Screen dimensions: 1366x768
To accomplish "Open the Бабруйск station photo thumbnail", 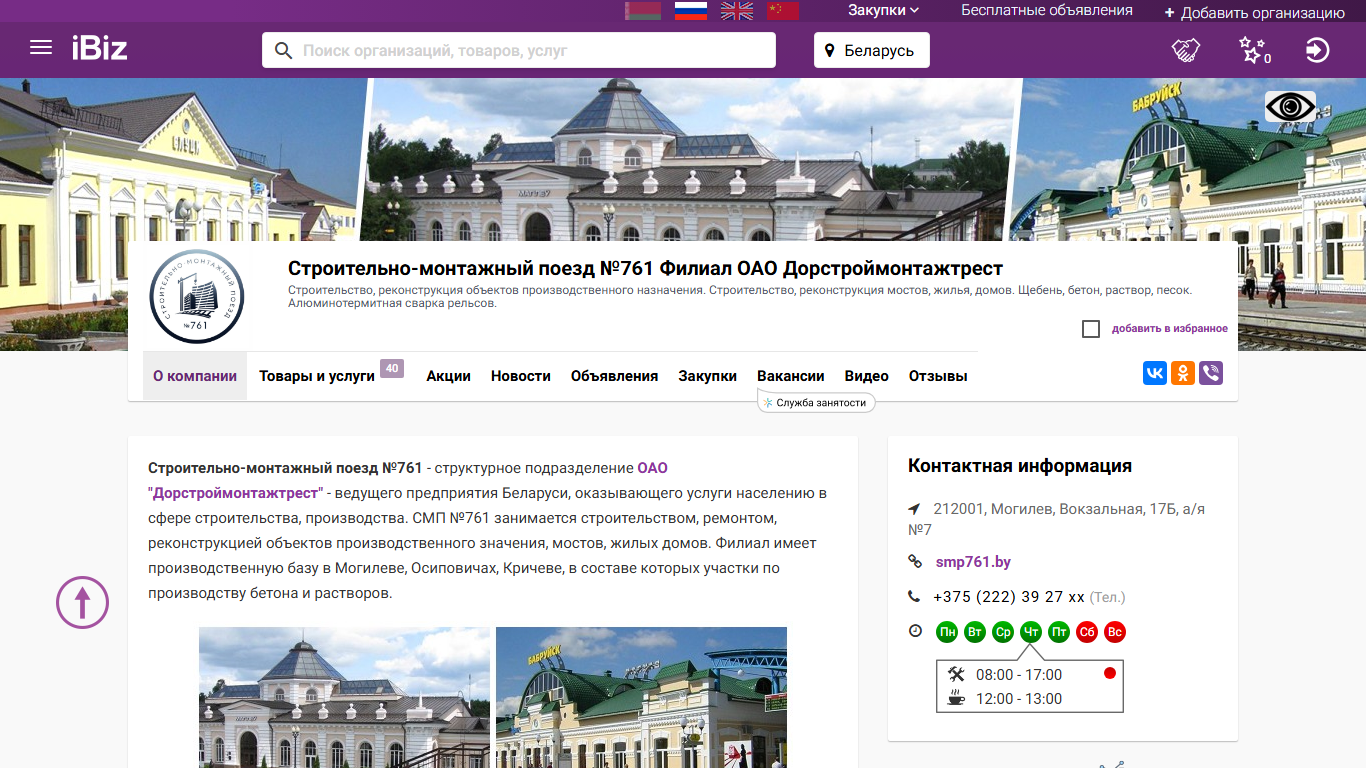I will click(x=641, y=697).
